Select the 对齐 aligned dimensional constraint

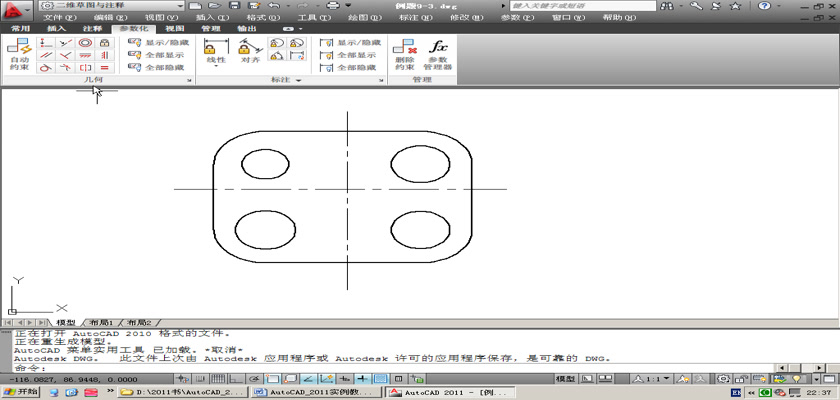[x=250, y=51]
